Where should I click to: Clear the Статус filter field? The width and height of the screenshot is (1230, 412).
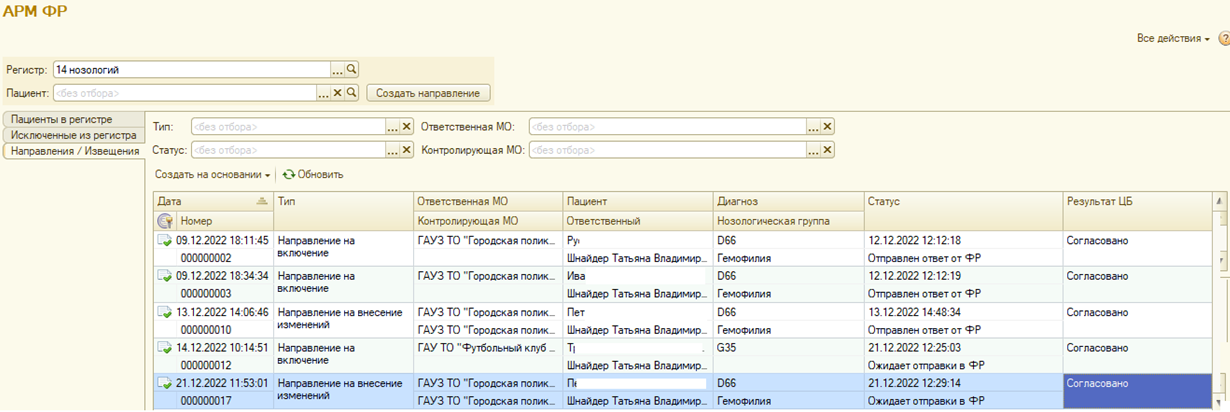[407, 150]
